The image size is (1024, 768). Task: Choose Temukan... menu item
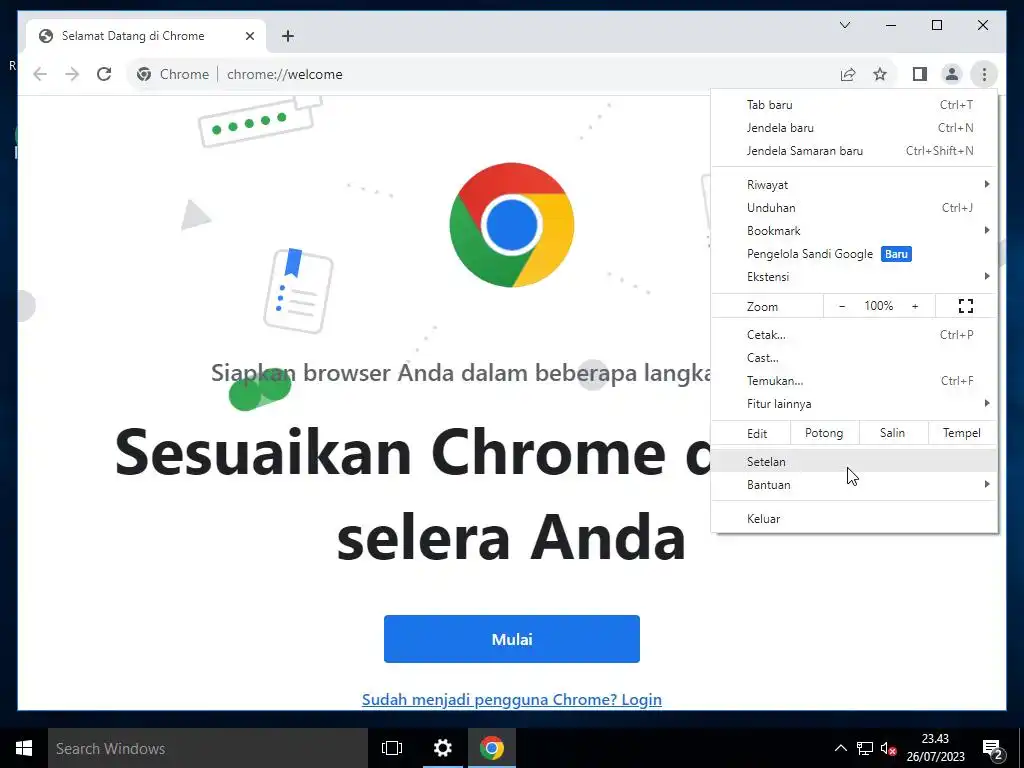point(854,381)
